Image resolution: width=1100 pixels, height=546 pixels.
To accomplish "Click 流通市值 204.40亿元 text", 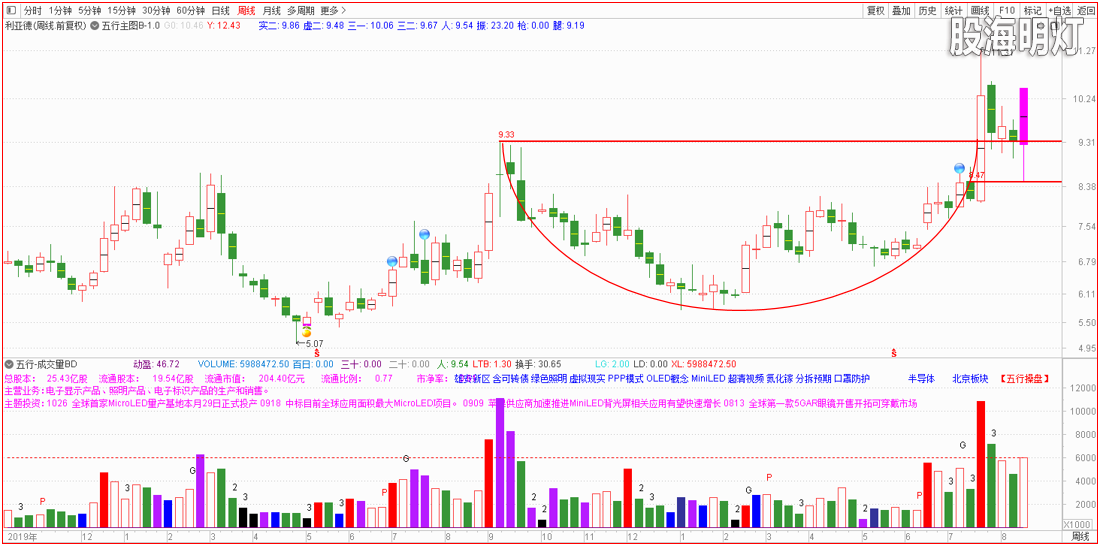I will (x=255, y=379).
